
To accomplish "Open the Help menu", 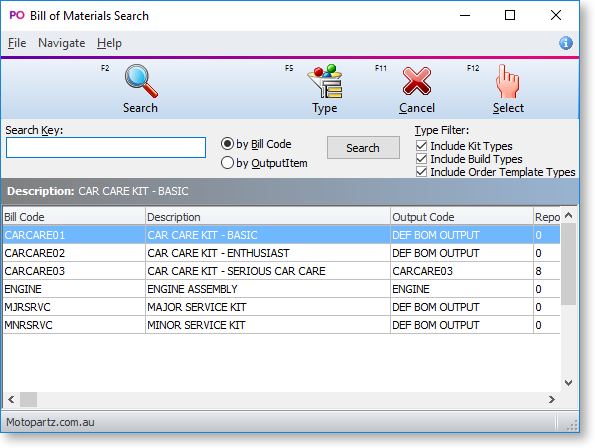I will (109, 43).
